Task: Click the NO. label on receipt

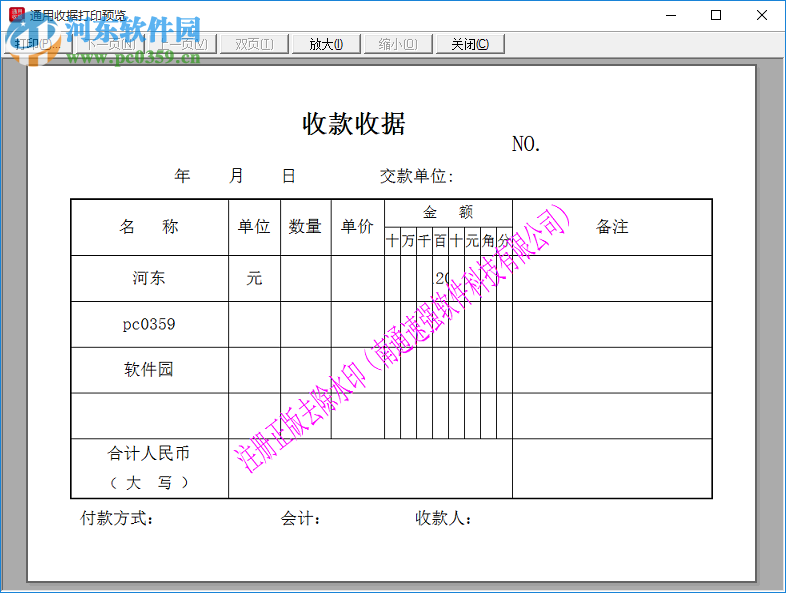Action: point(526,144)
